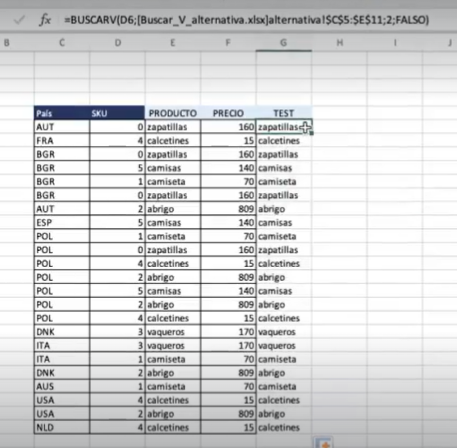Select calcetines in PRODUCTO of the USA row
Viewport: 457px width, 448px height.
click(x=173, y=400)
